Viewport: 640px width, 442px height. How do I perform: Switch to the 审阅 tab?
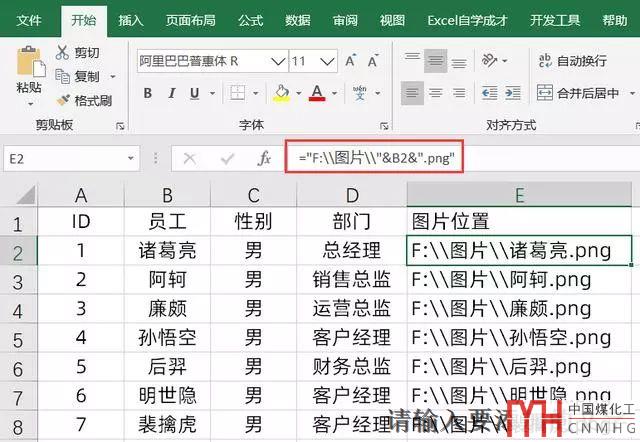click(x=345, y=20)
